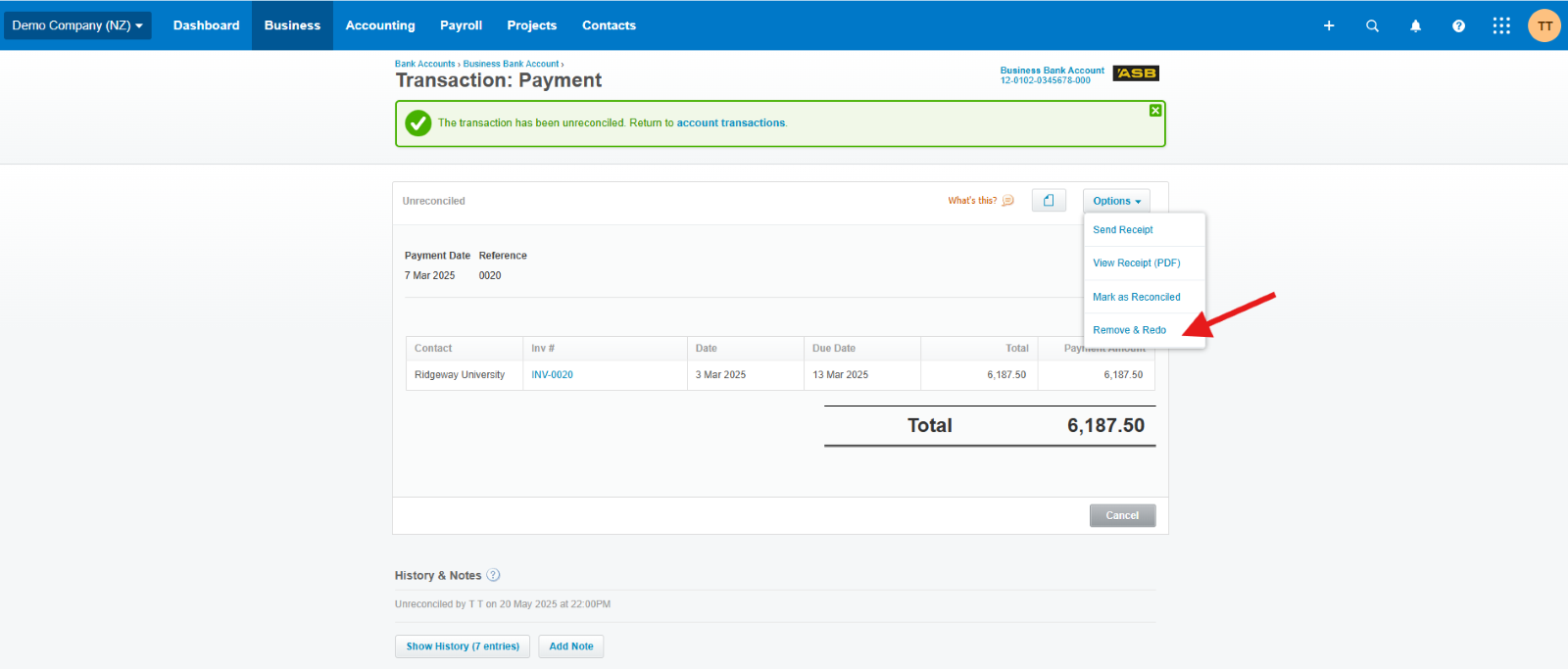
Task: Select Remove & Redo option
Action: point(1129,330)
